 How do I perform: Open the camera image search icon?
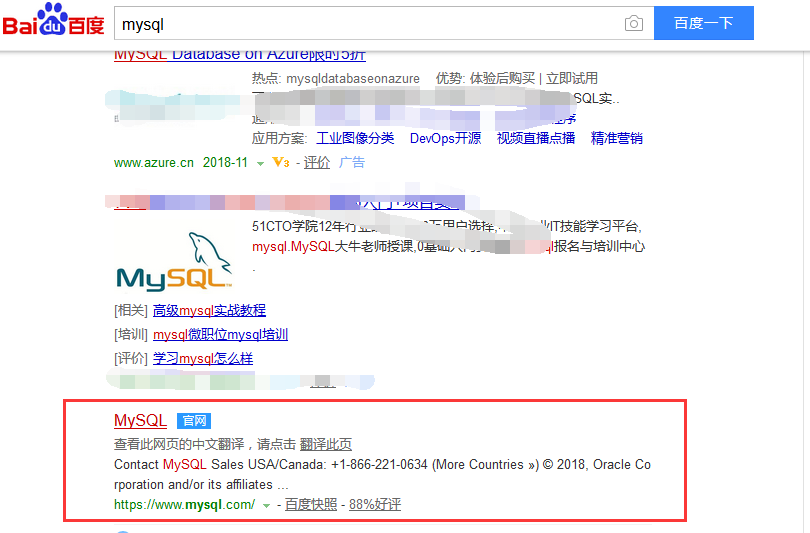coord(633,23)
